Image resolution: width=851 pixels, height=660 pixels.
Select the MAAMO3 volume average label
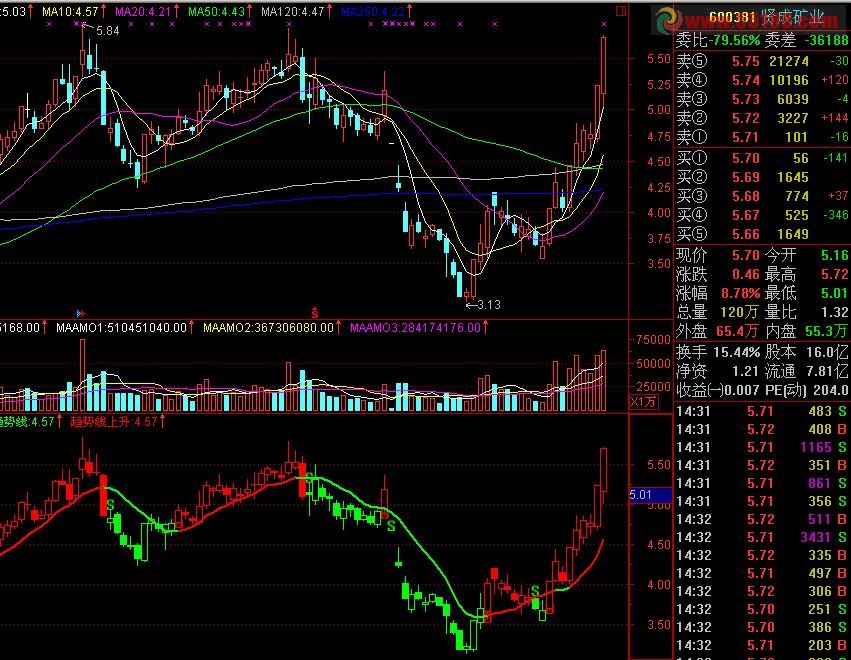[415, 328]
